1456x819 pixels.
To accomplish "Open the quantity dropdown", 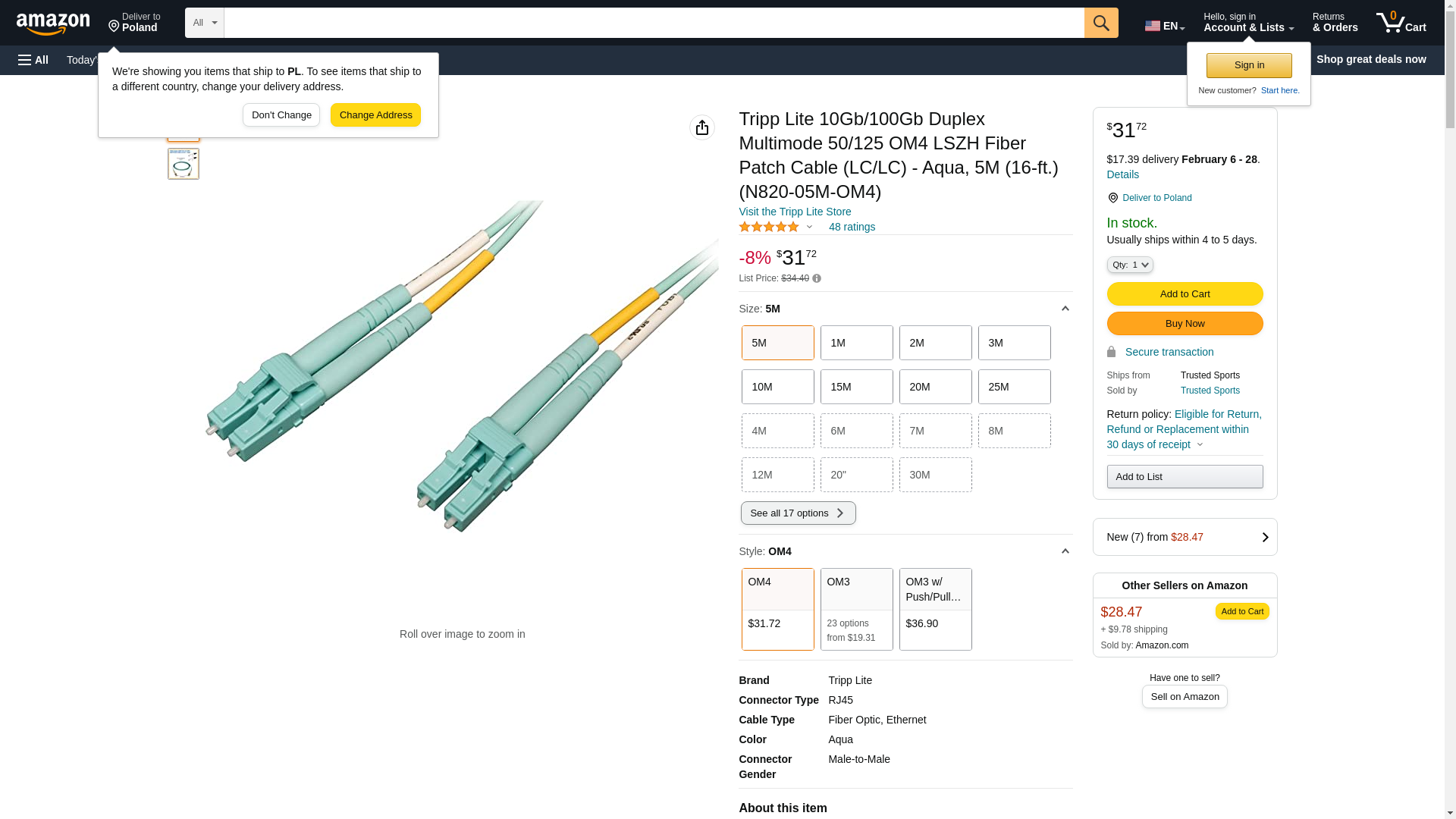I will 1129,265.
